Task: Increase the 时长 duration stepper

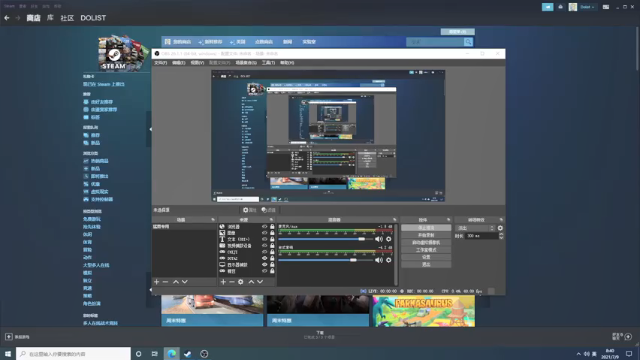Action: point(501,234)
